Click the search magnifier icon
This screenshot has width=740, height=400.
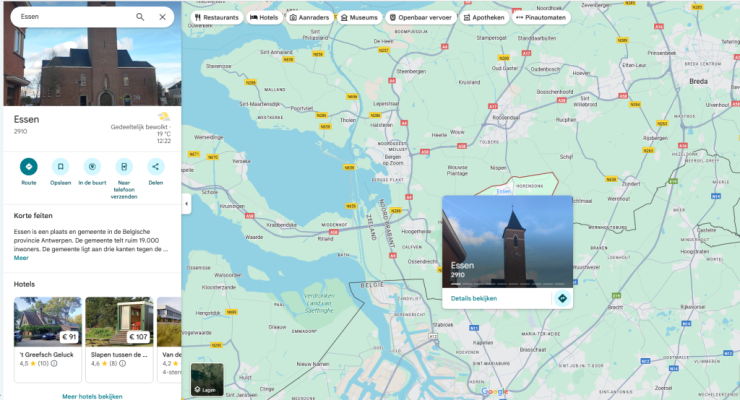coord(140,17)
